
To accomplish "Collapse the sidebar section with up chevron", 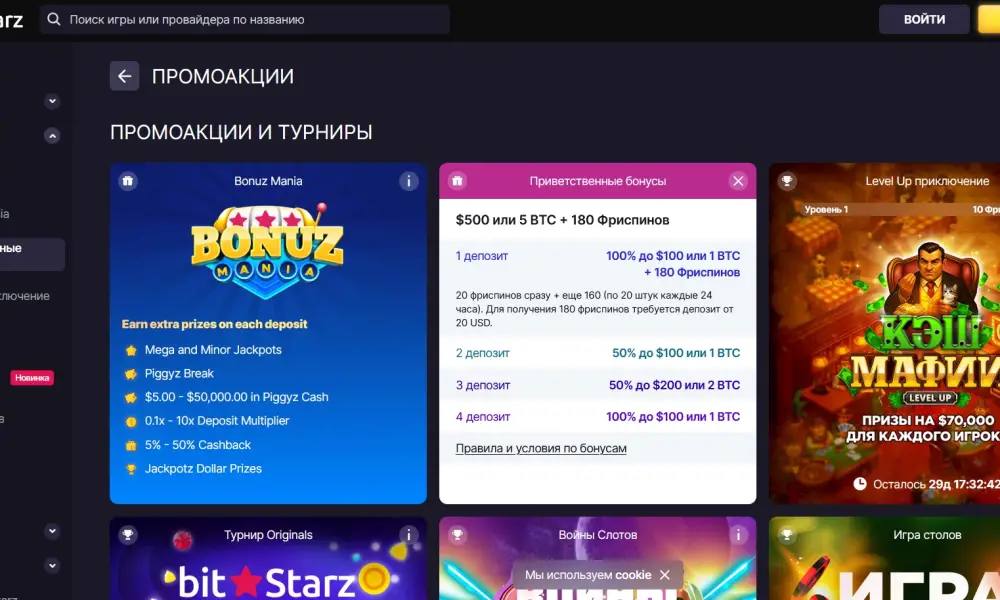I will pyautogui.click(x=52, y=136).
